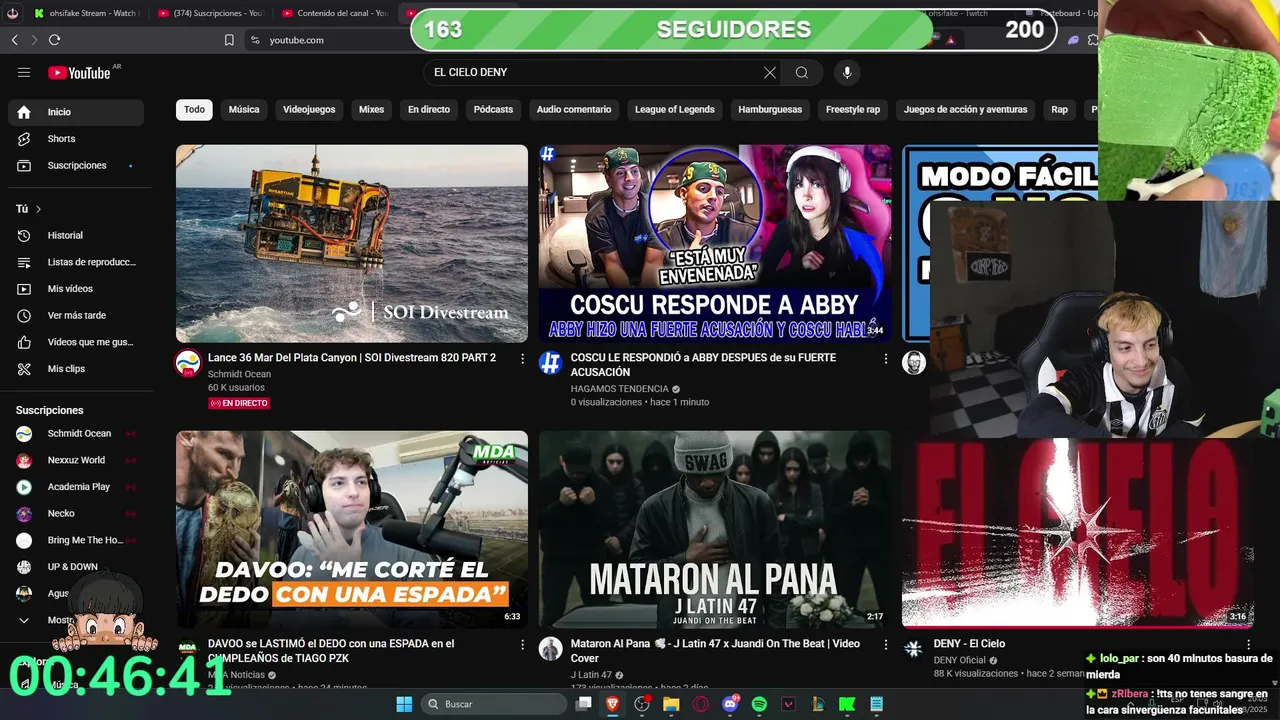Open Academia Play subscription

click(x=76, y=487)
